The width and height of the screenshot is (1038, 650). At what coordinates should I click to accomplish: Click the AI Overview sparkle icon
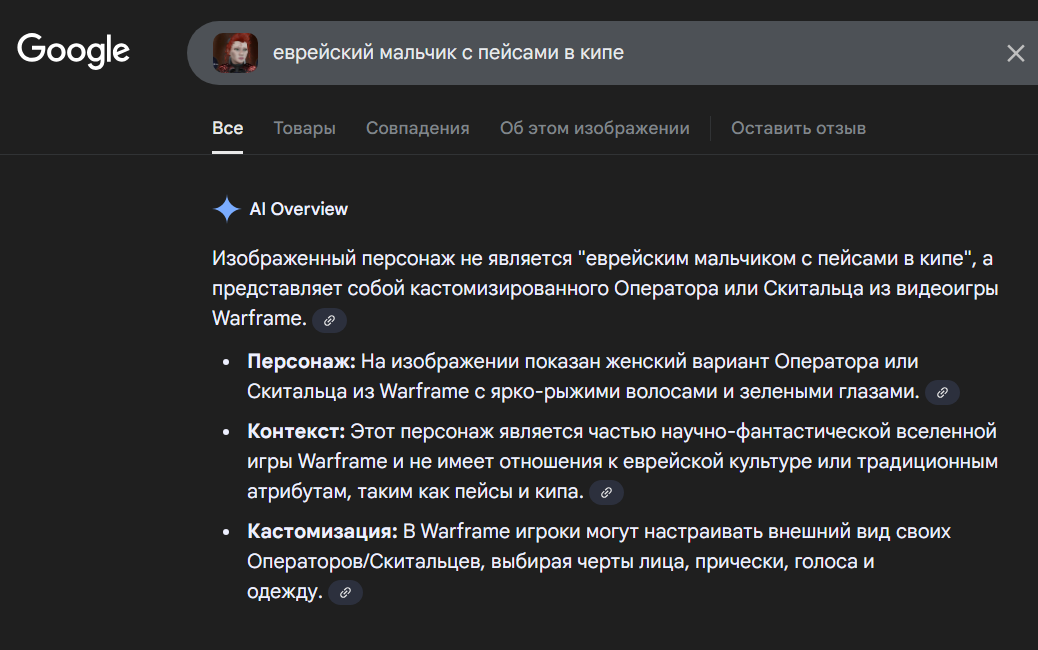click(226, 209)
